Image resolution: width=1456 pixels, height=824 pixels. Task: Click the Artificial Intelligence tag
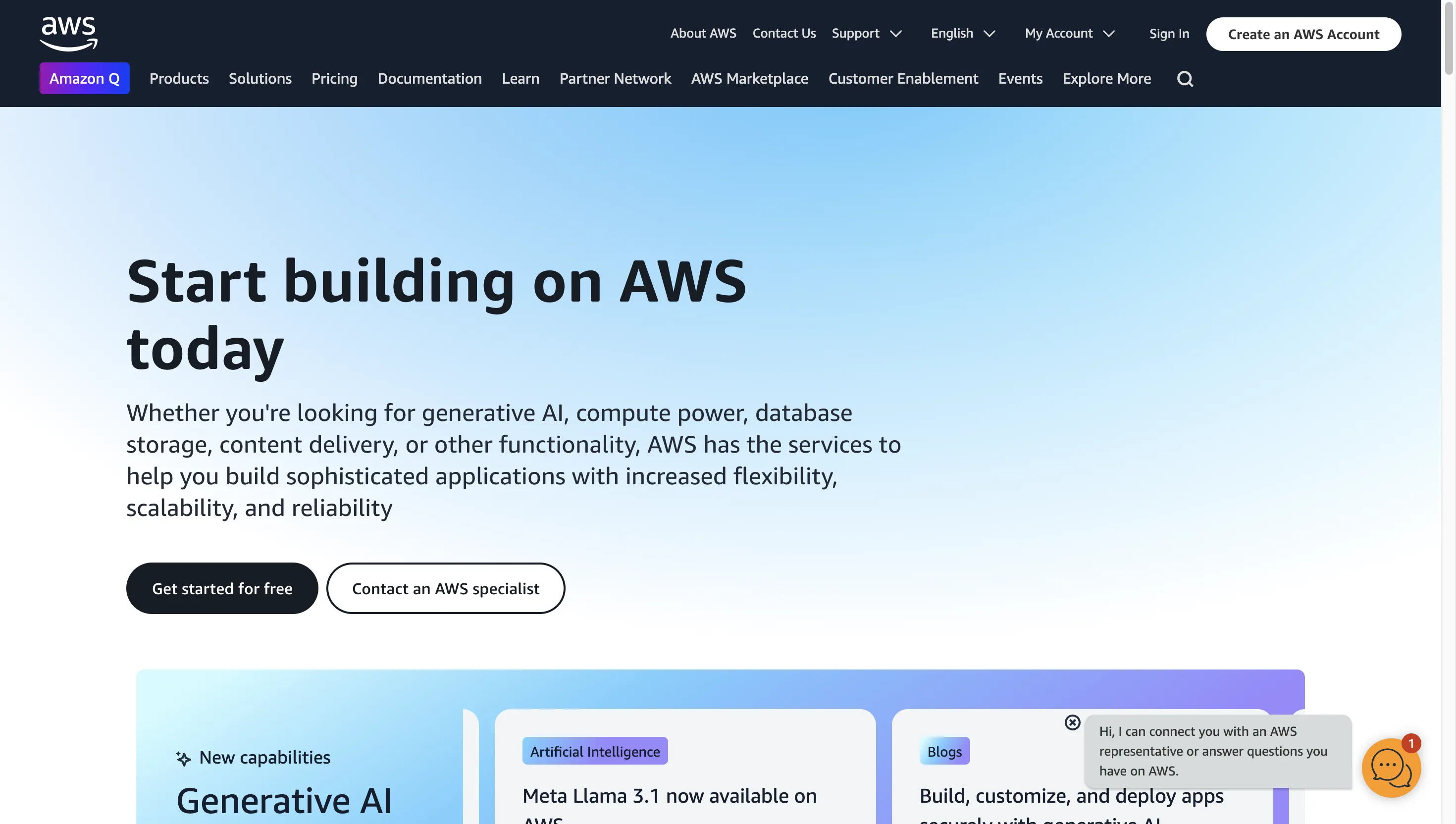coord(594,751)
